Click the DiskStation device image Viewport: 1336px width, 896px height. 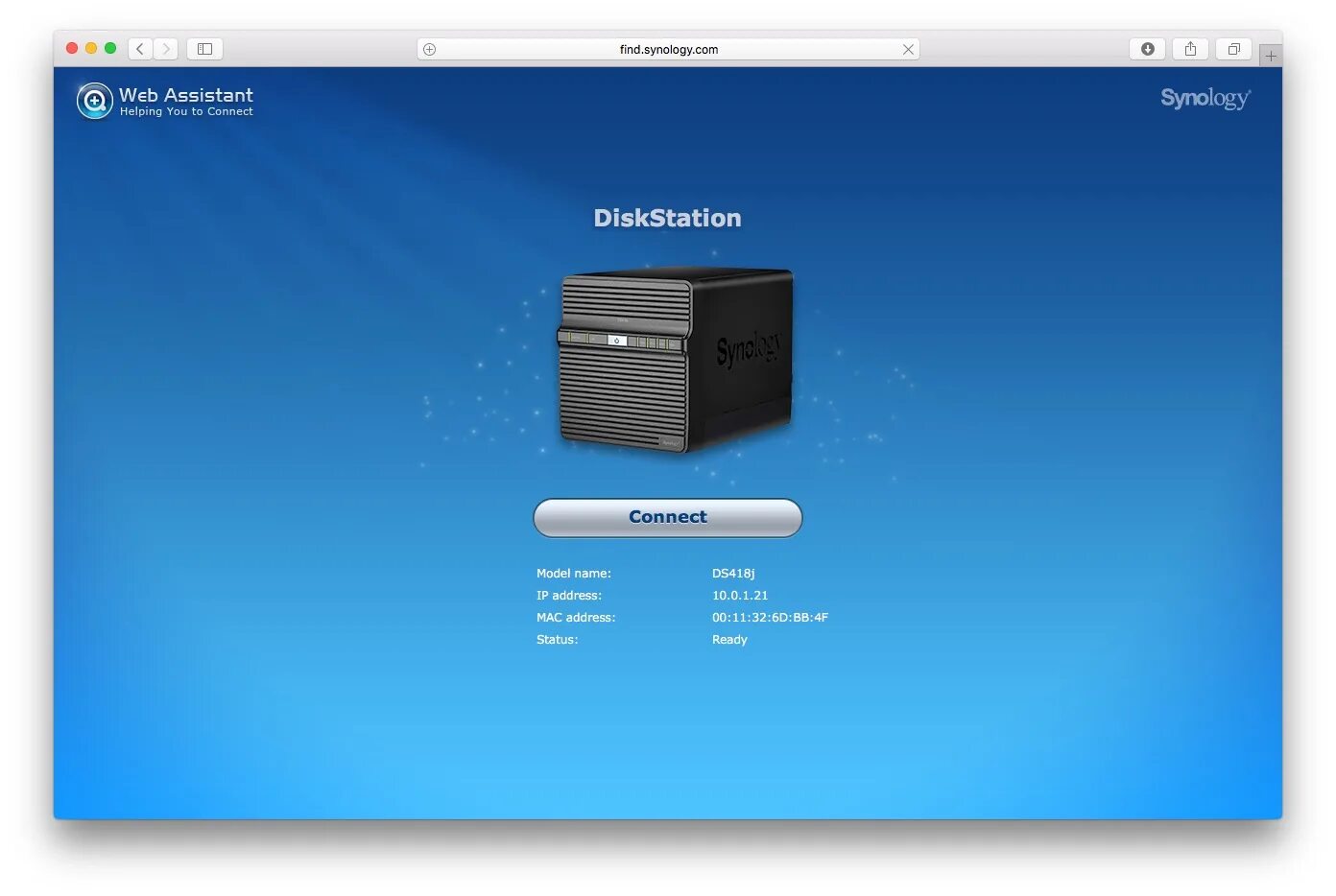(x=676, y=360)
